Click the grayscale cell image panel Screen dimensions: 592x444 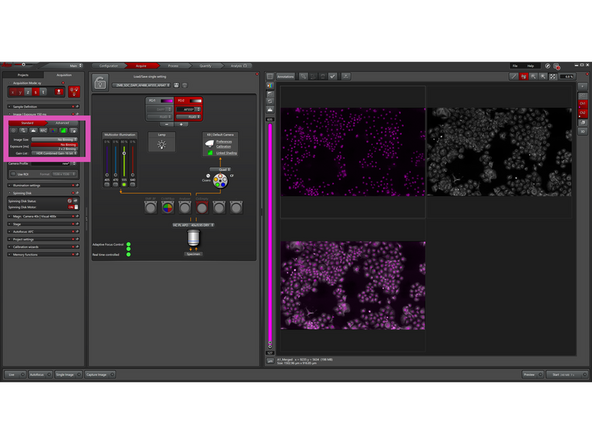499,152
